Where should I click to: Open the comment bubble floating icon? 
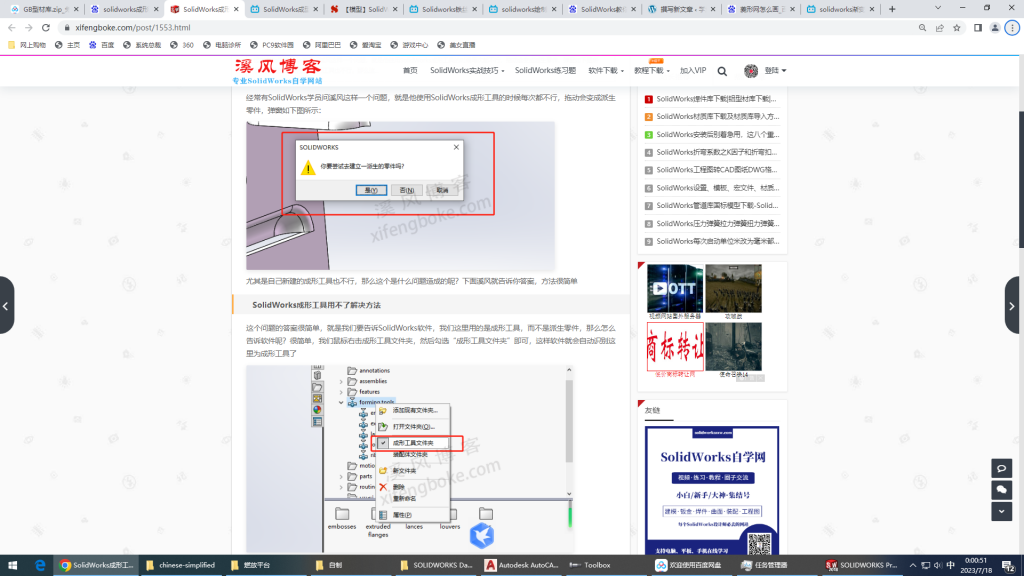(x=1001, y=468)
